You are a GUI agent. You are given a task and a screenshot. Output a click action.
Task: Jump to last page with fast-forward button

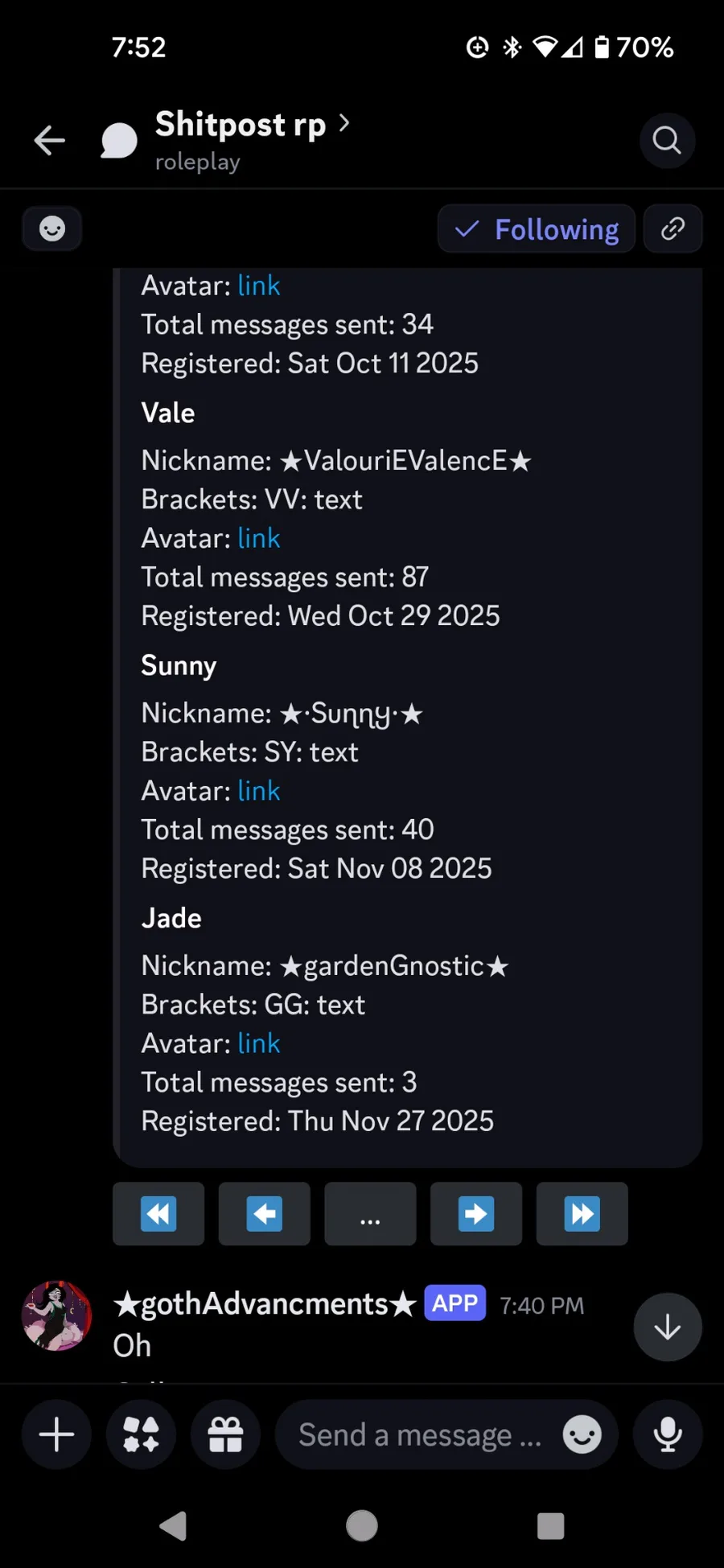(x=582, y=1214)
